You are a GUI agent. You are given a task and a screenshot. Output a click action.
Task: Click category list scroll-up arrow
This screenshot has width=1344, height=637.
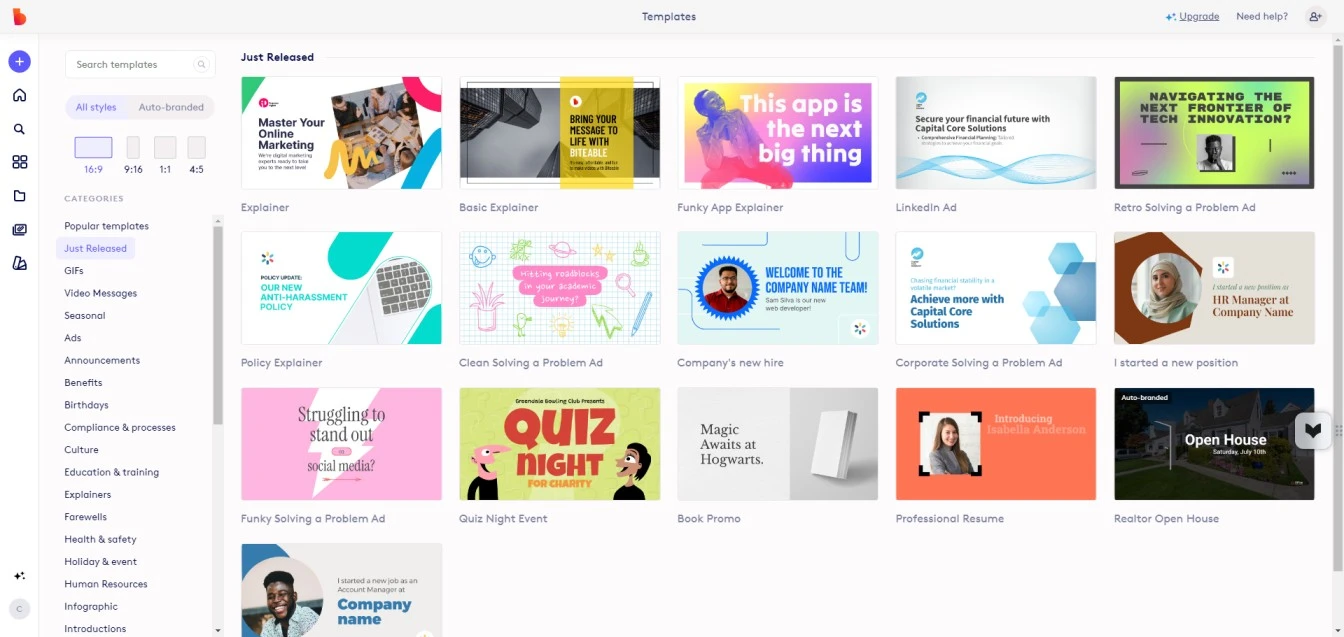pyautogui.click(x=218, y=220)
